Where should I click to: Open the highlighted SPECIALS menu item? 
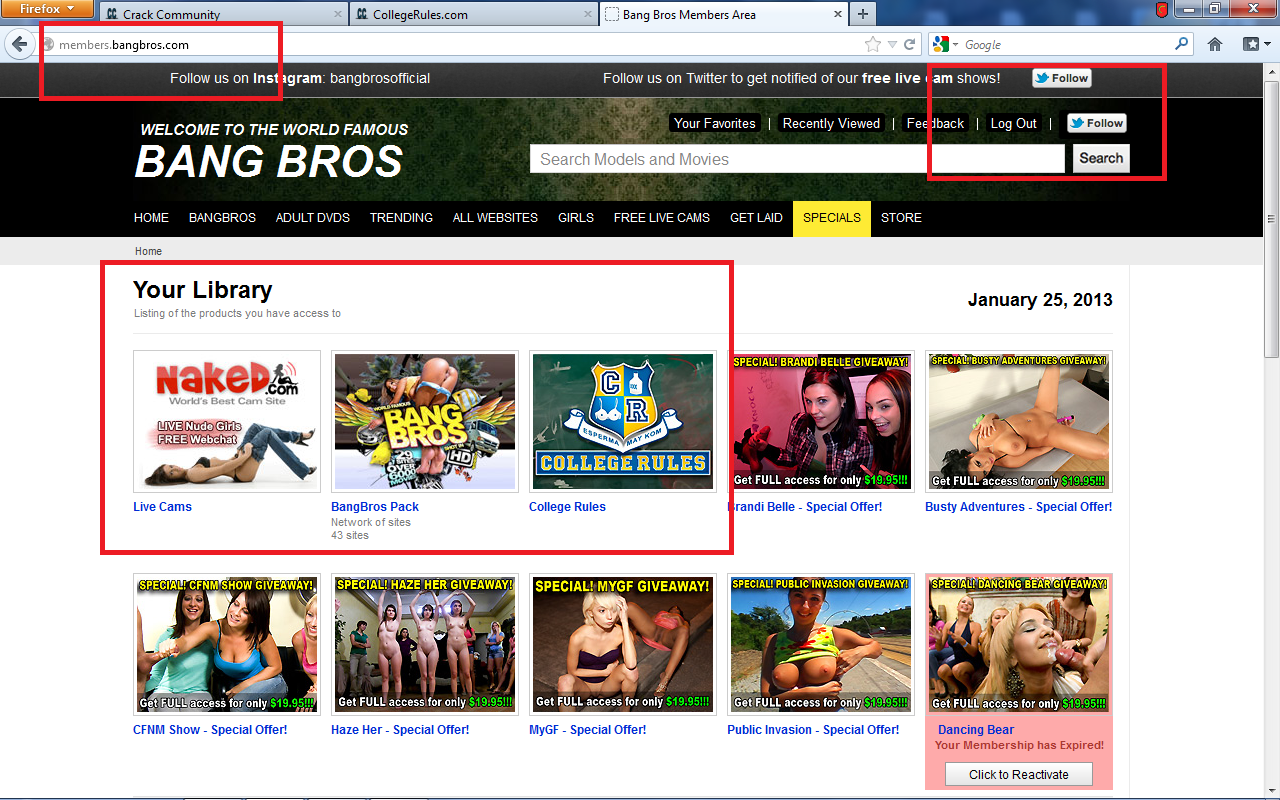tap(832, 218)
